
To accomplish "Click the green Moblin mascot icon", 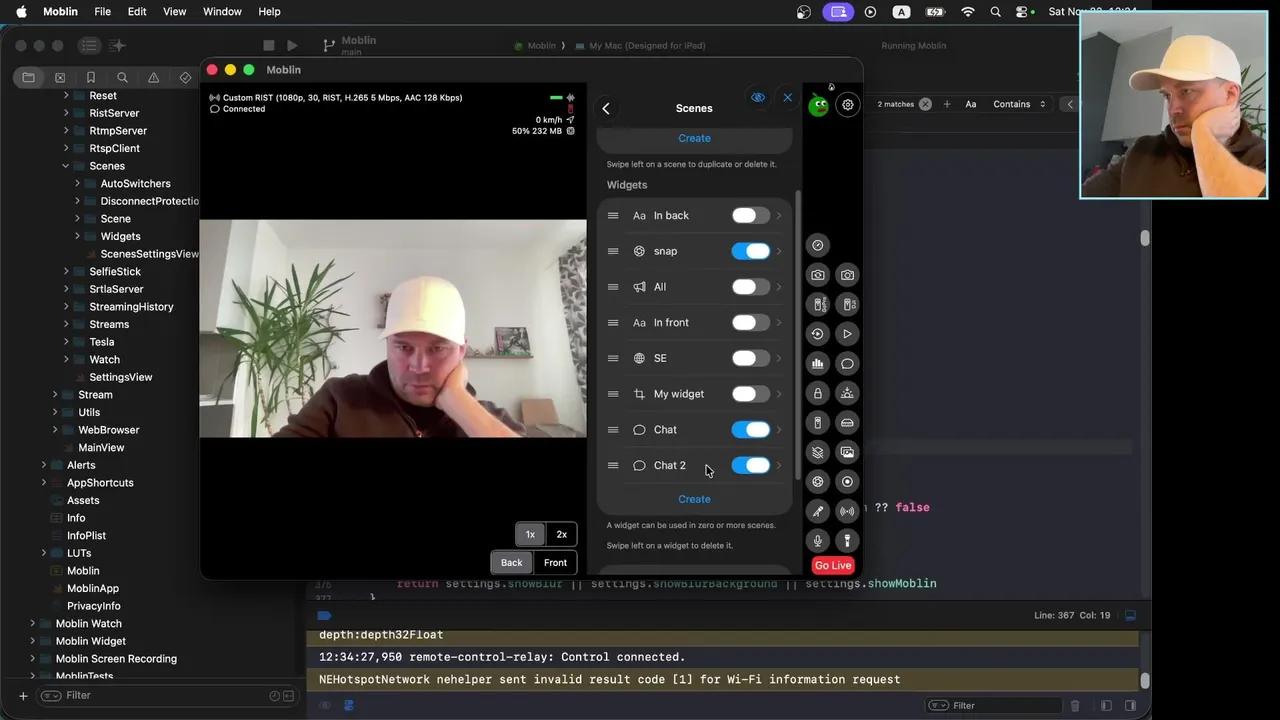I will pyautogui.click(x=818, y=104).
